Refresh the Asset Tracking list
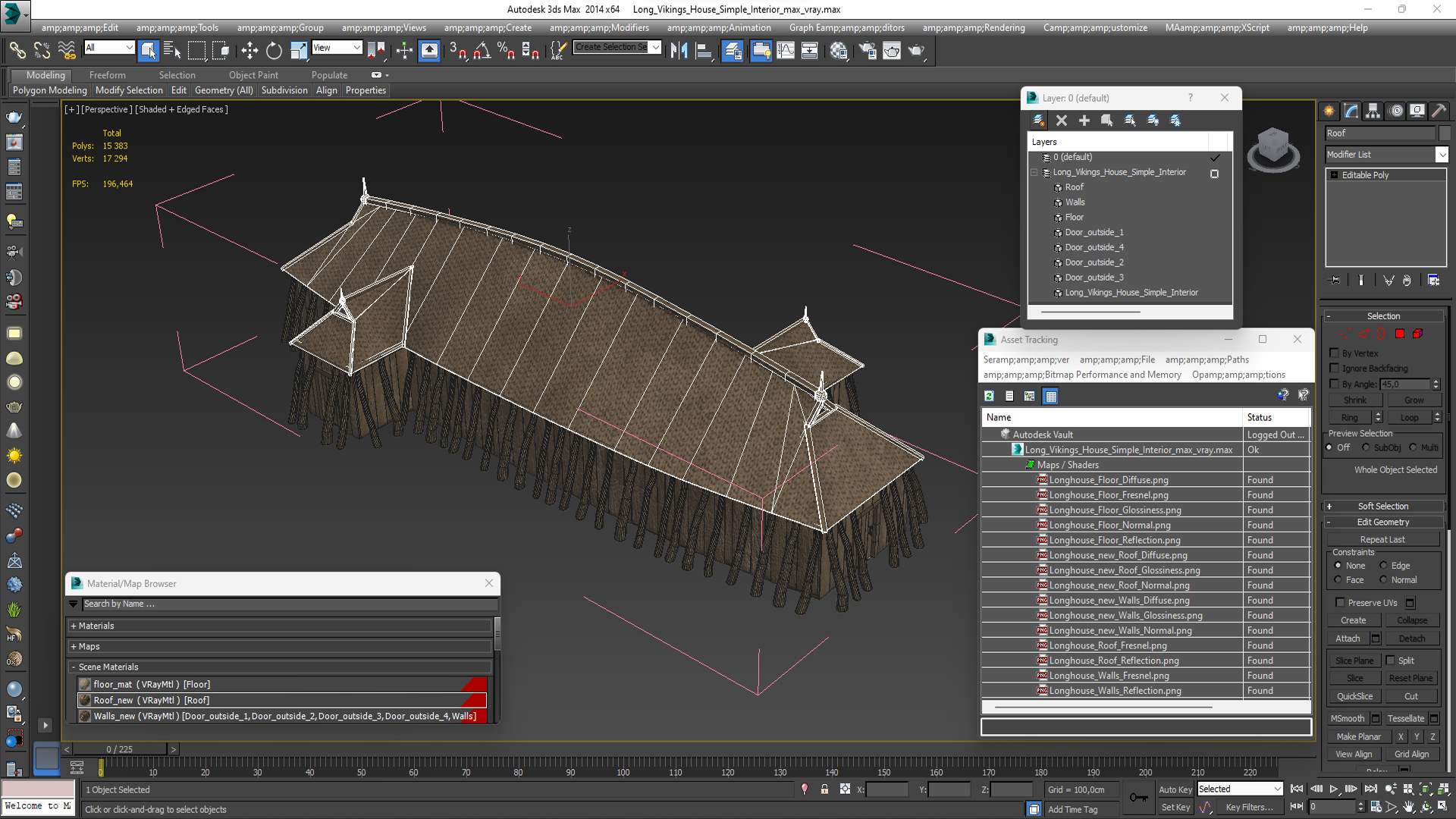Image resolution: width=1456 pixels, height=819 pixels. coord(989,396)
